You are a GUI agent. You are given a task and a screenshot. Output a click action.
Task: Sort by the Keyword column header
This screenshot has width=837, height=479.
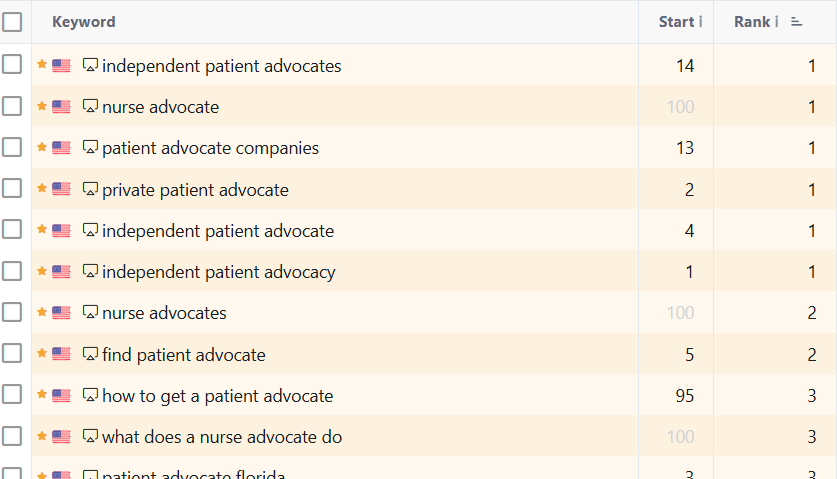83,22
